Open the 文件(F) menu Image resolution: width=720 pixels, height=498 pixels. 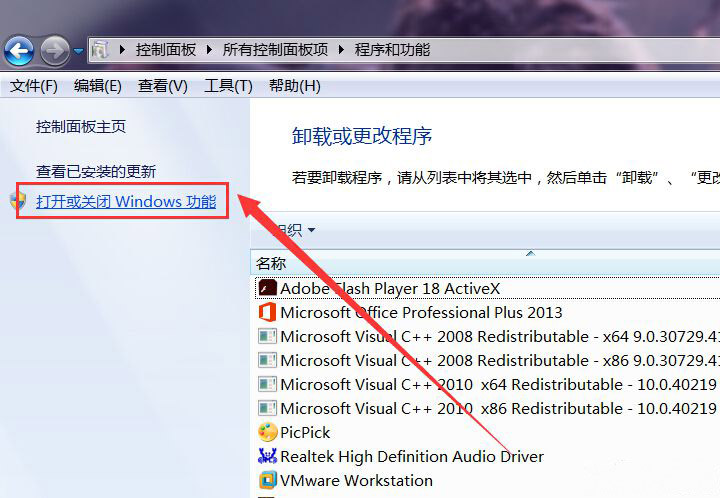tap(34, 86)
